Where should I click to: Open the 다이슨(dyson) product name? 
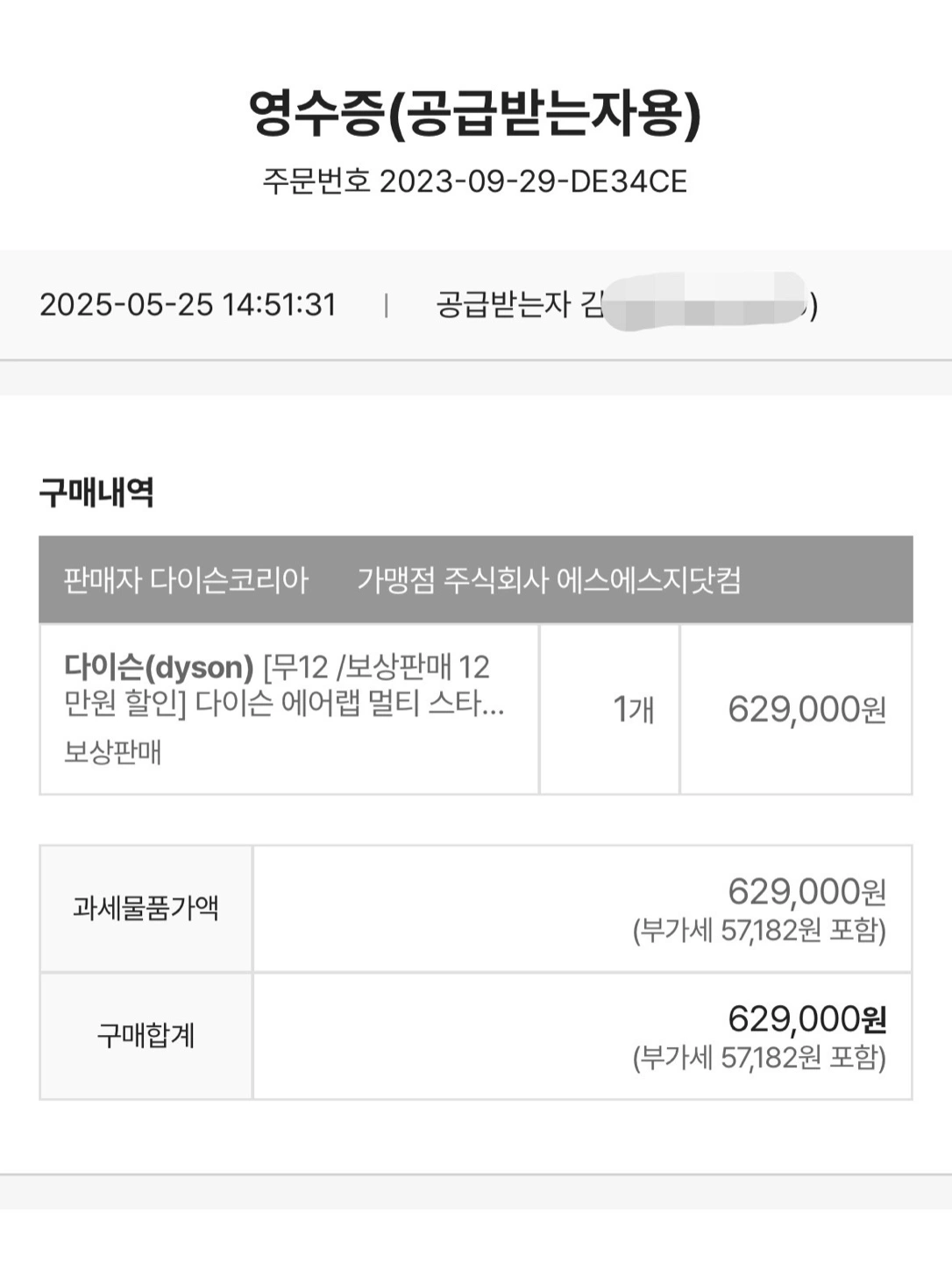pos(159,667)
